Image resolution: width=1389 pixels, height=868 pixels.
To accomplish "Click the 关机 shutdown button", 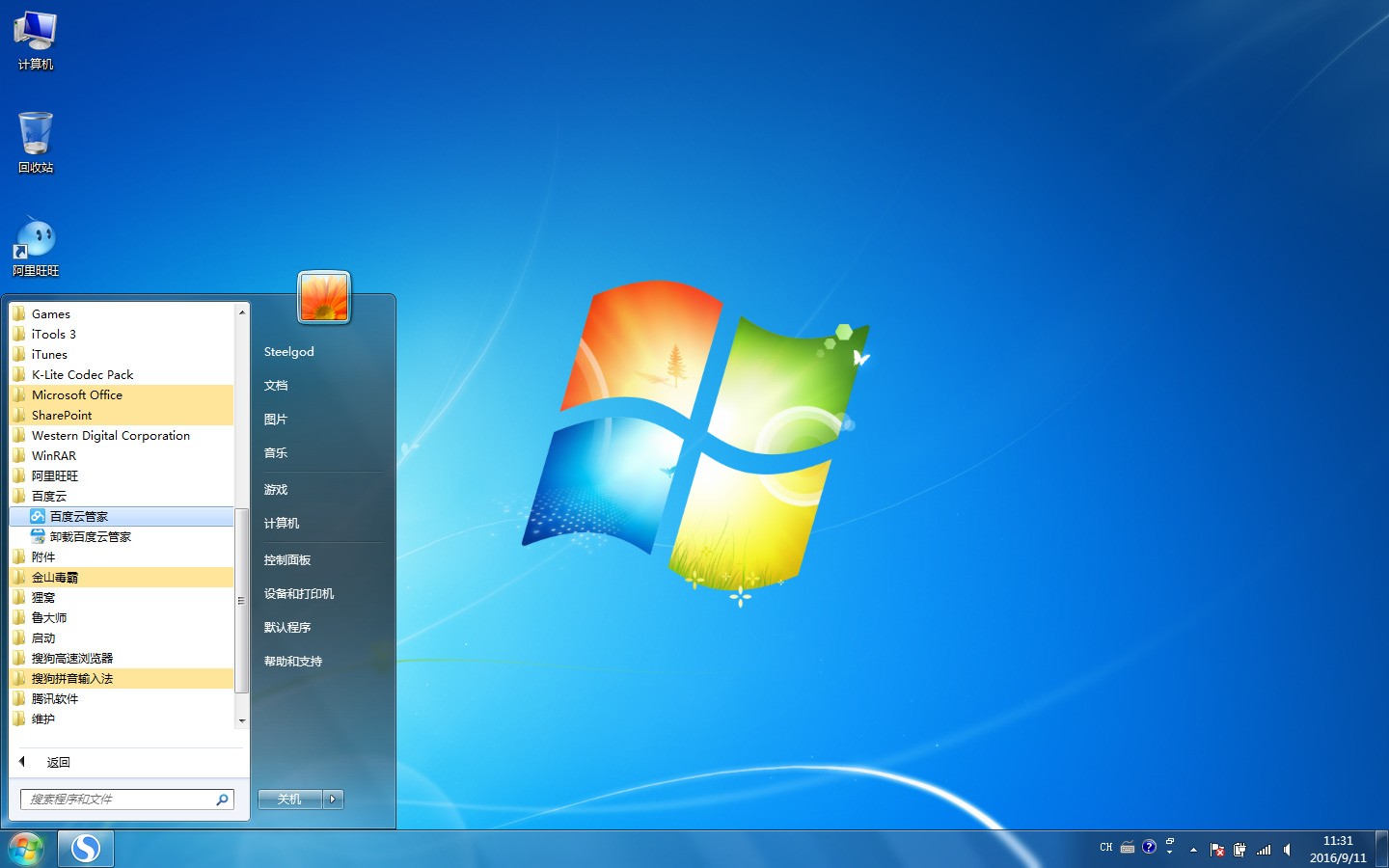I will (x=289, y=799).
